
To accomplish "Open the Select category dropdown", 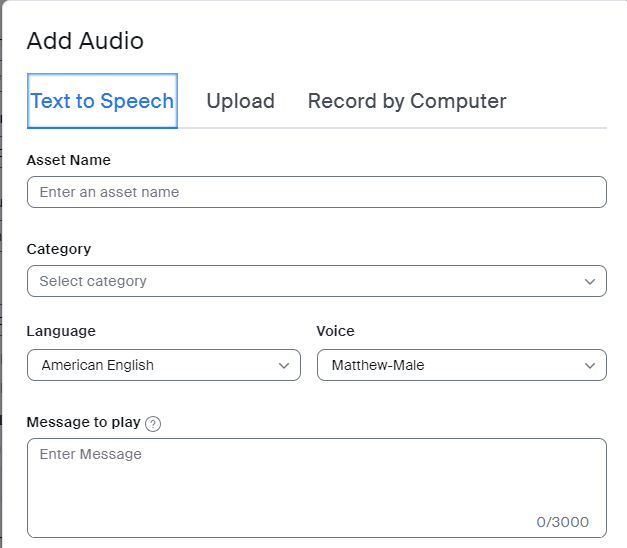I will point(317,281).
